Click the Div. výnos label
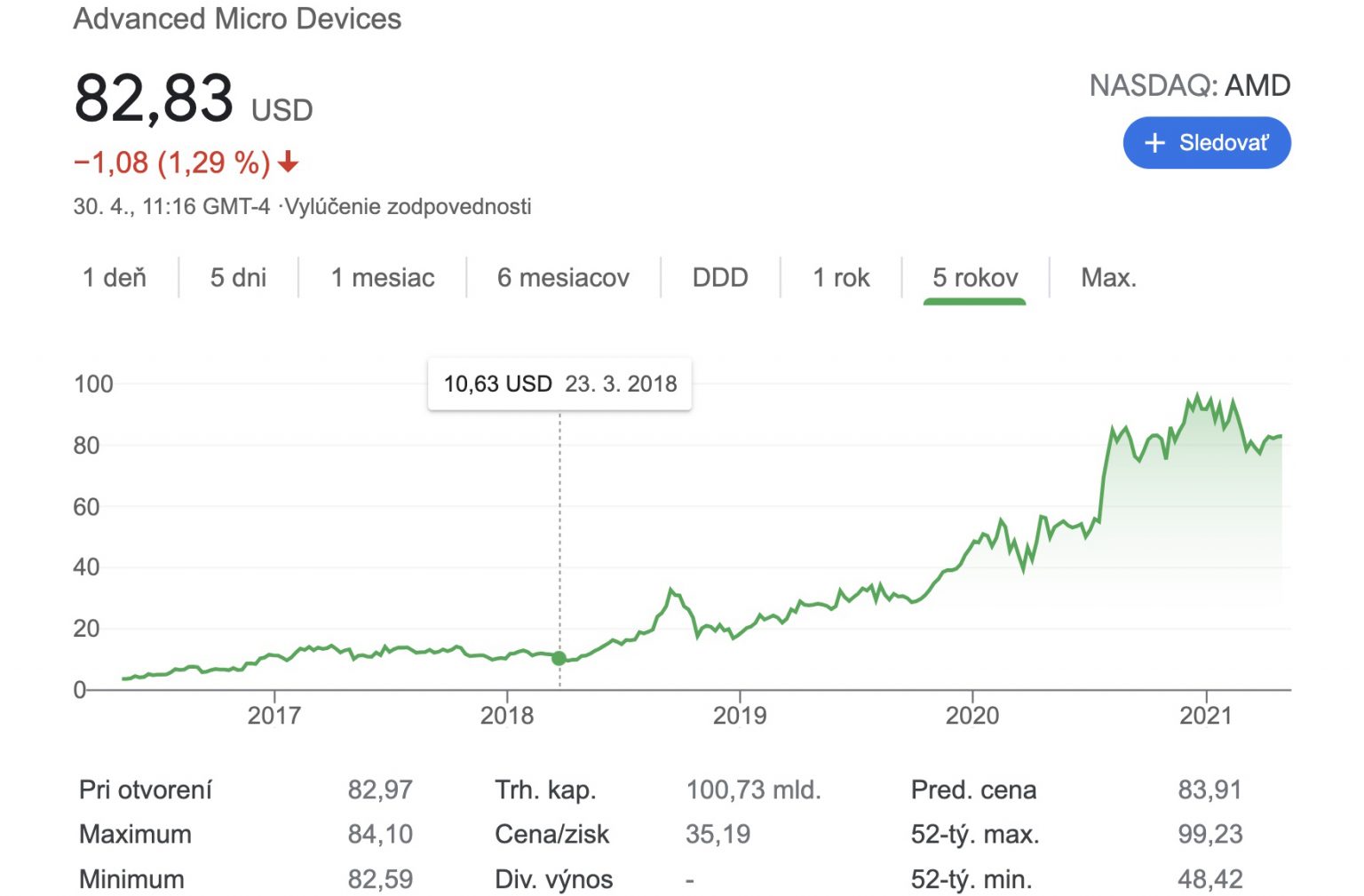This screenshot has width=1364, height=896. [553, 879]
